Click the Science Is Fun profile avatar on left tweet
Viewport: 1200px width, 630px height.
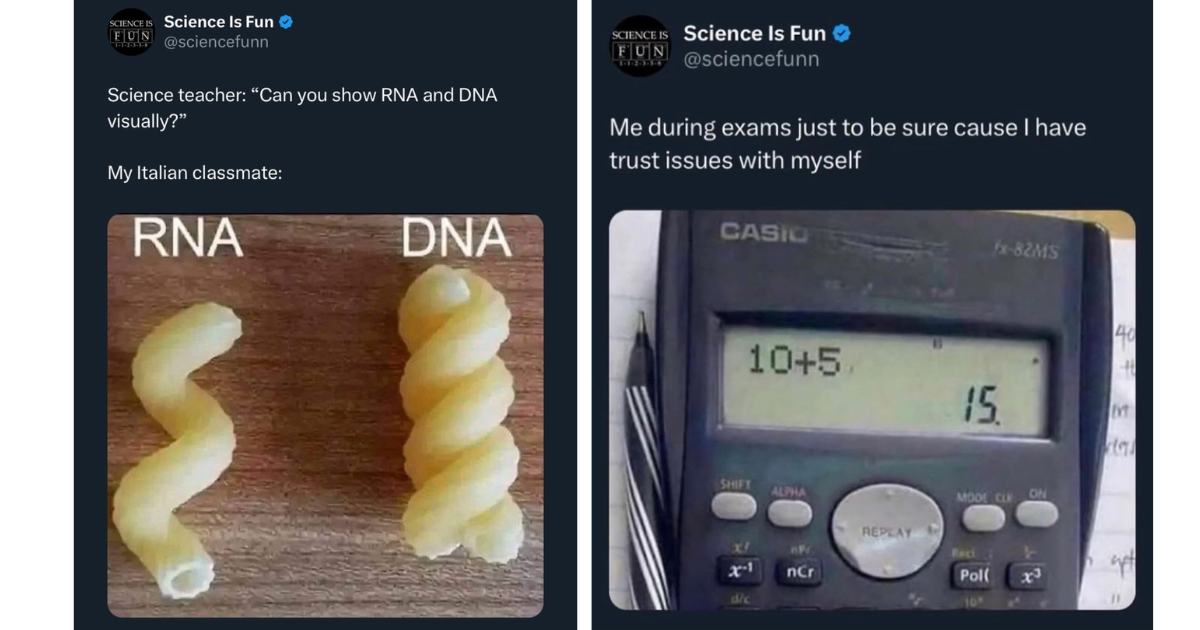[x=131, y=31]
